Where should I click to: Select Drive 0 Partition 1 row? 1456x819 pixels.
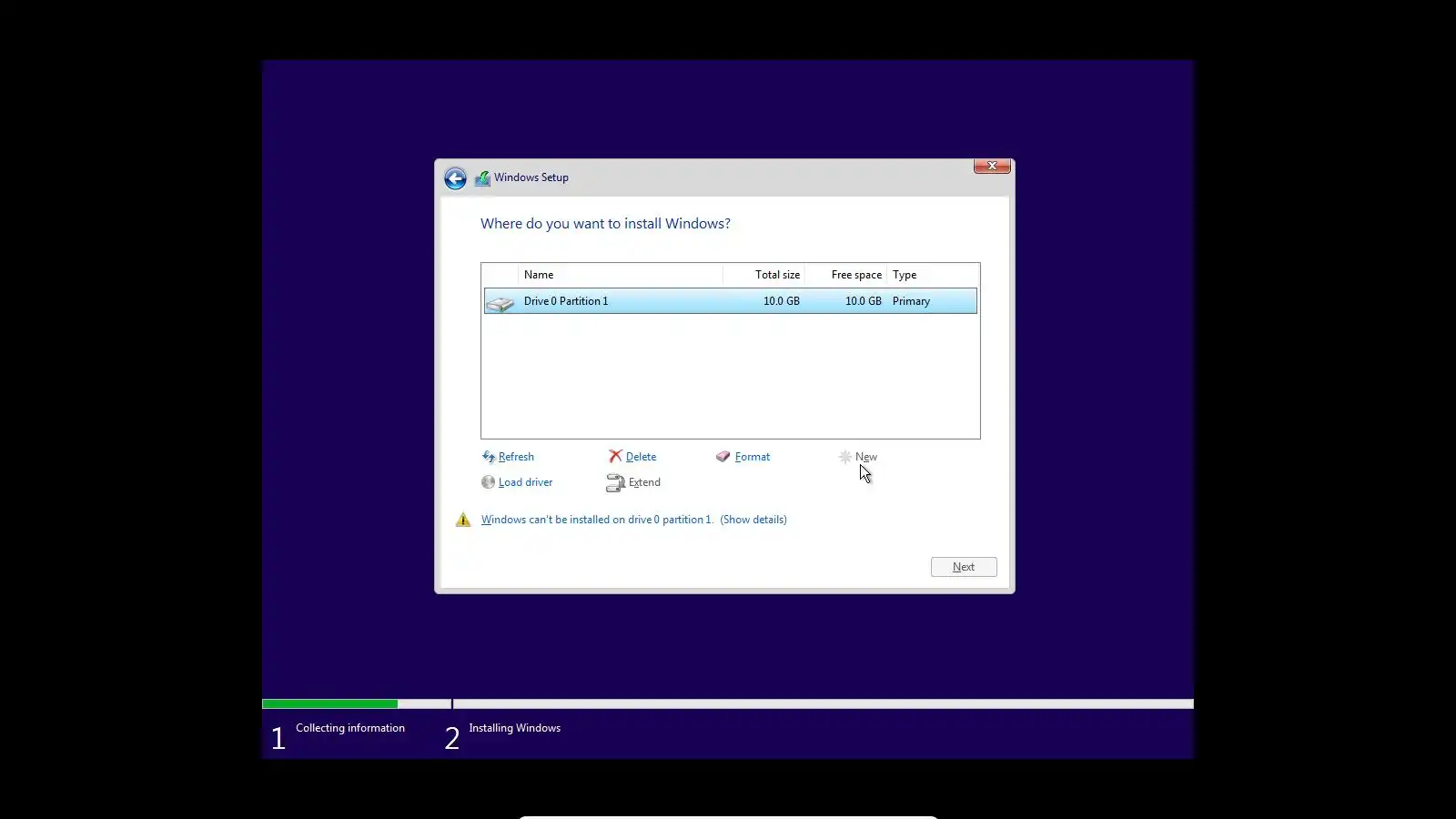[x=731, y=301]
